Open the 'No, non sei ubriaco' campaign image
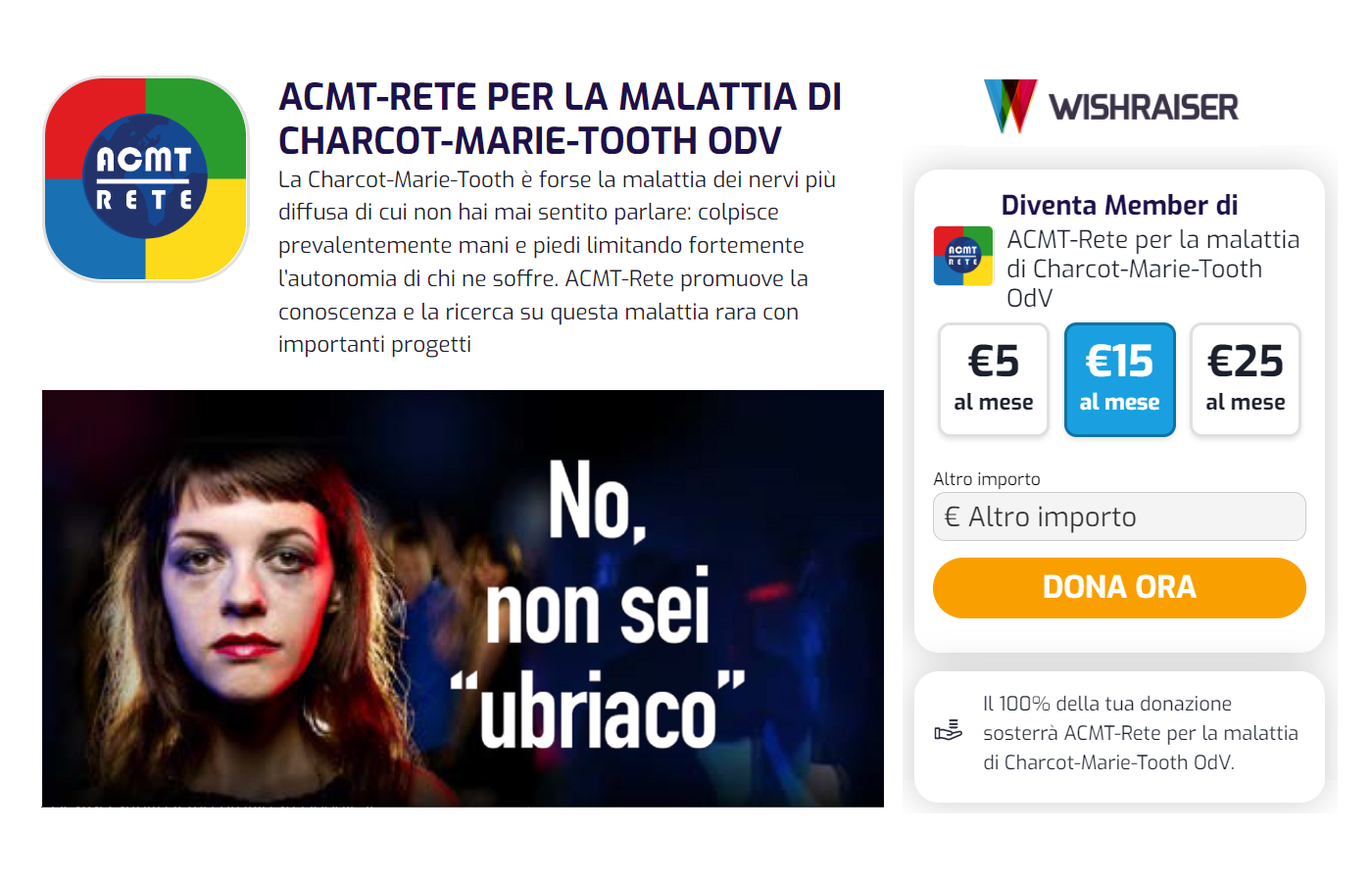Viewport: 1372px width, 882px height. 463,599
